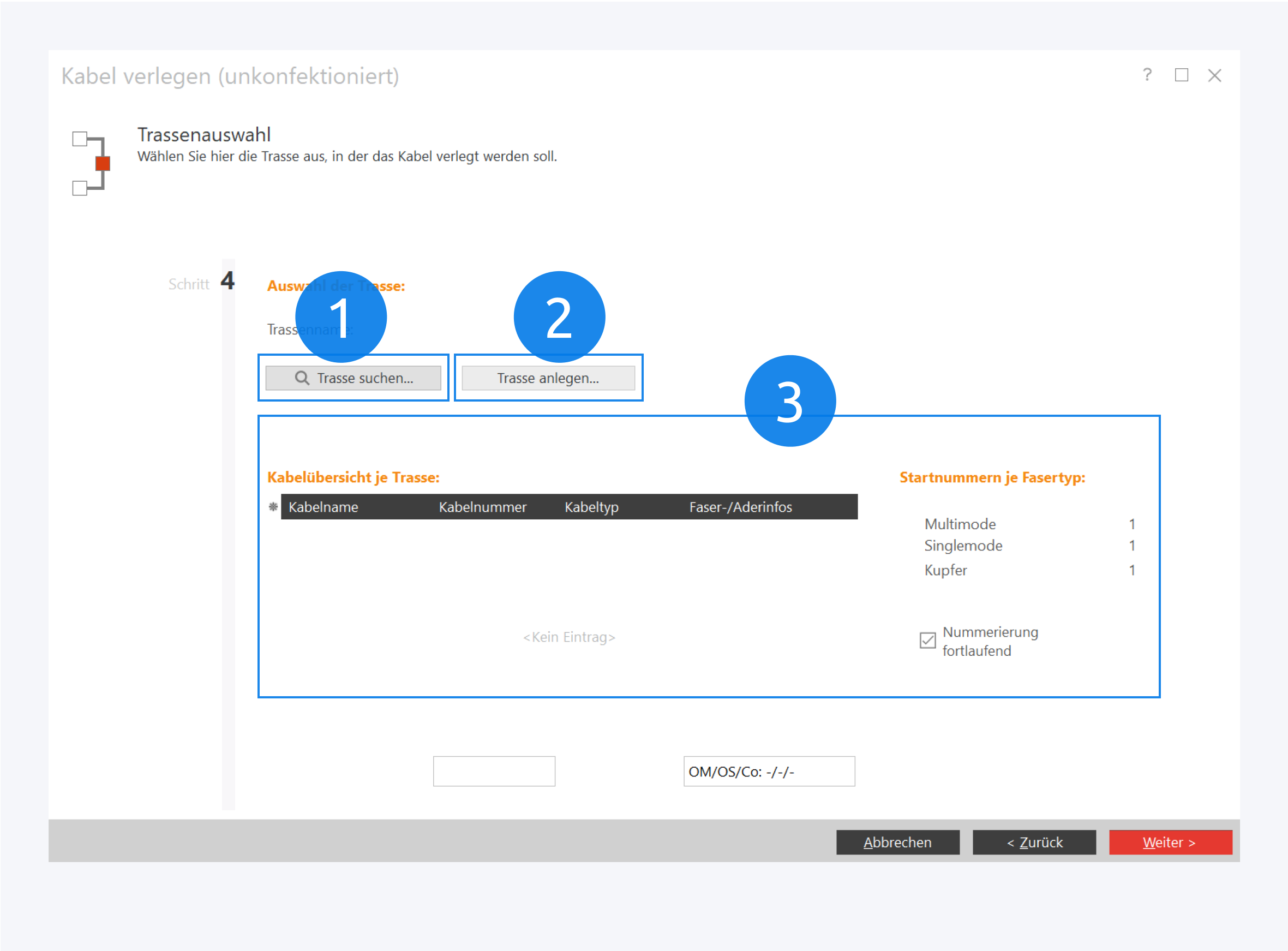1288x951 pixels.
Task: Close the Kabel verlegen dialog
Action: (x=1215, y=75)
